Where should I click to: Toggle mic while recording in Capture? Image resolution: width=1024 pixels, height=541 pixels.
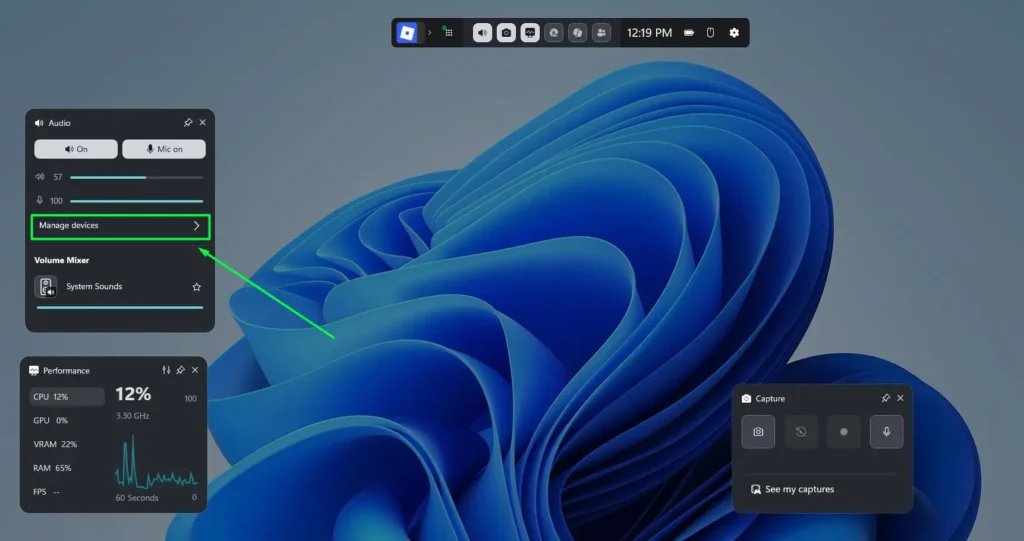(886, 432)
